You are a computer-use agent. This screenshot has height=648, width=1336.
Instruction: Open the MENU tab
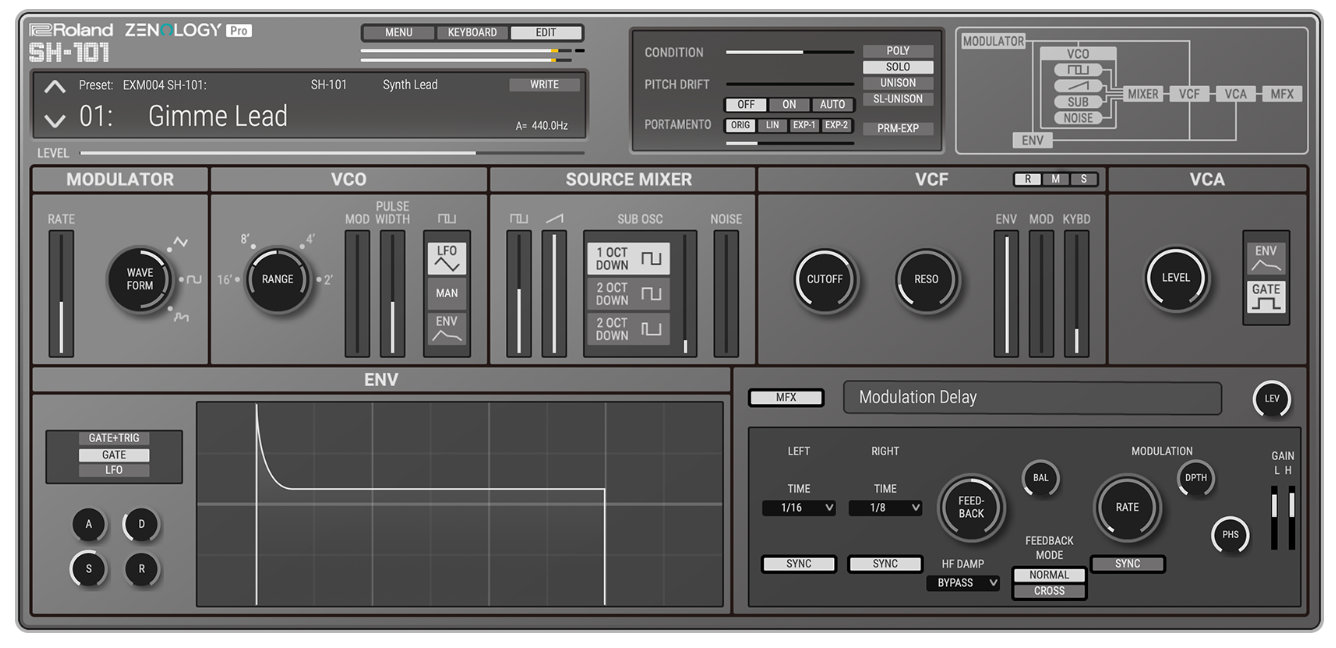click(x=398, y=32)
